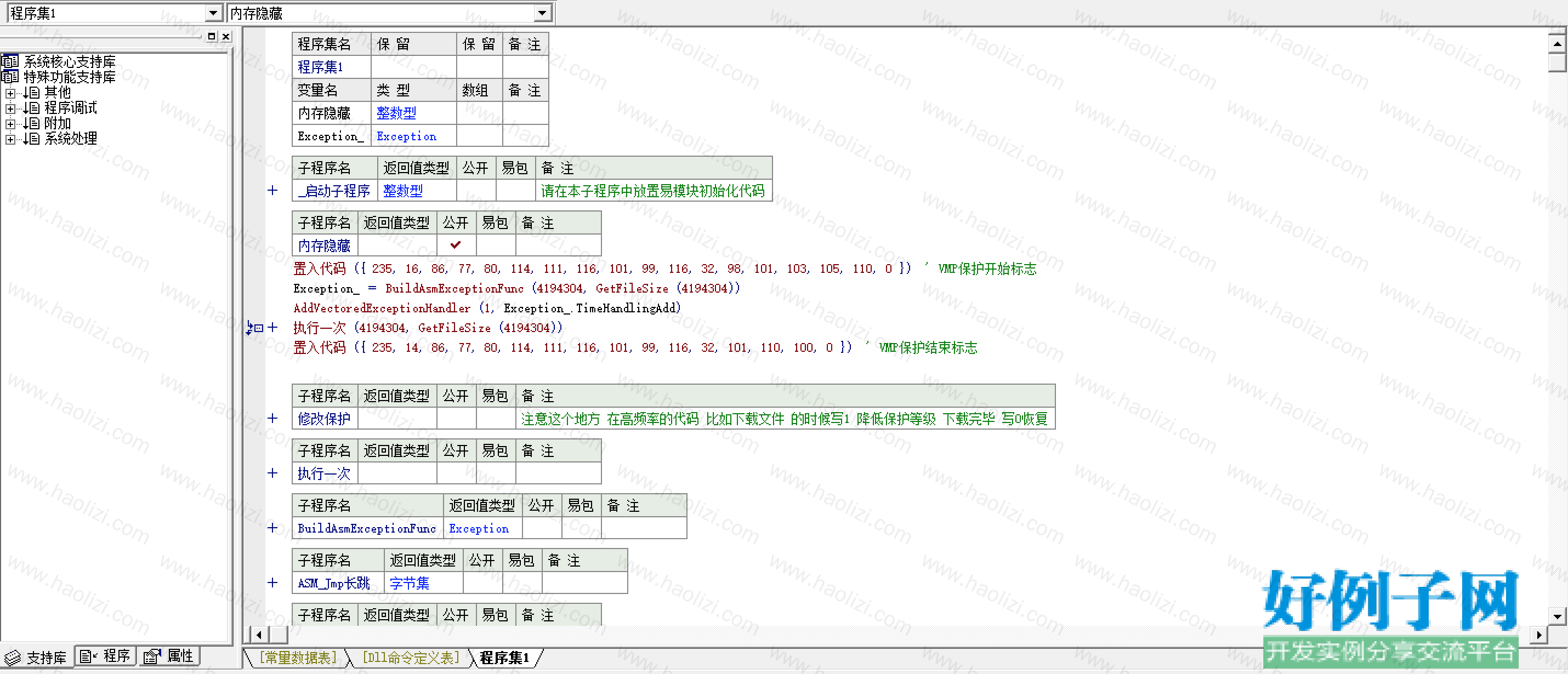Expand the BuildAsmExceptionFunc subroutine
This screenshot has height=674, width=1568.
[x=272, y=527]
